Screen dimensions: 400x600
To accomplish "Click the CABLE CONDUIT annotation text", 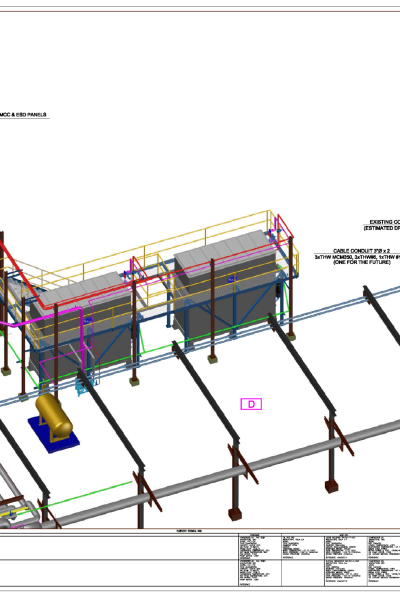I will tap(361, 251).
